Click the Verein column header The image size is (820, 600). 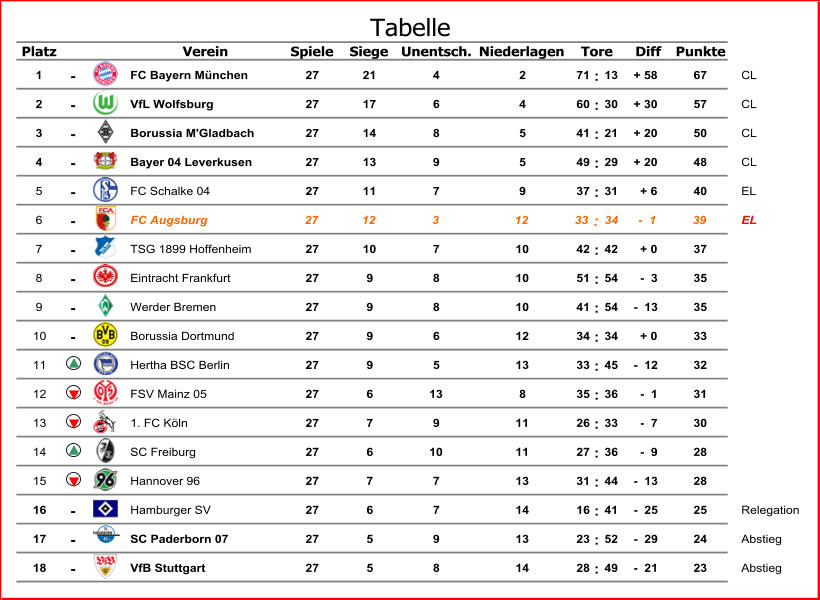(205, 51)
